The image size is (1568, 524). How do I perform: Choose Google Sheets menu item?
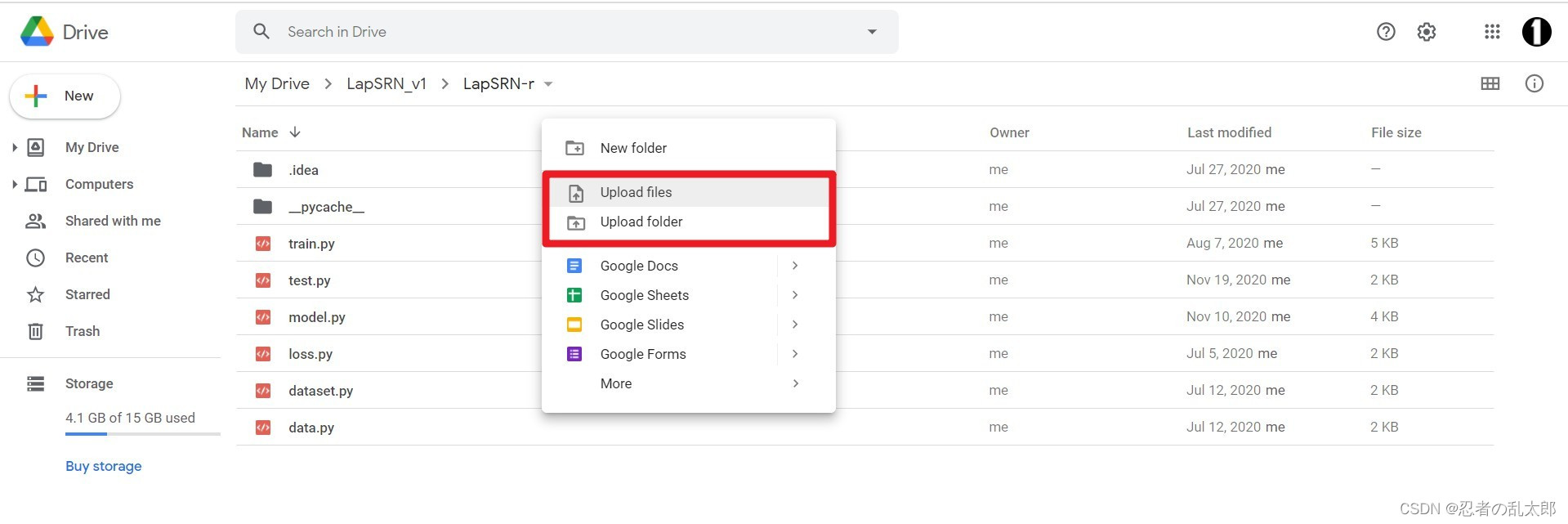pos(689,295)
